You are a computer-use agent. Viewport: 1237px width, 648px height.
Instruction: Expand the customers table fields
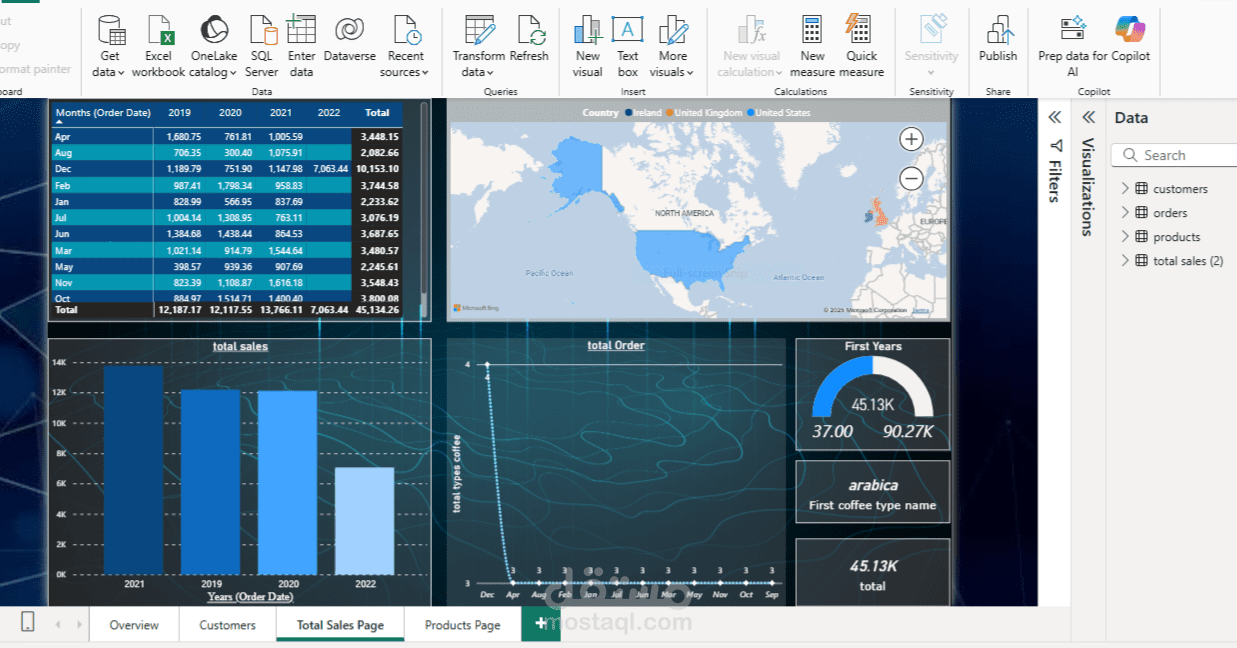pos(1125,189)
